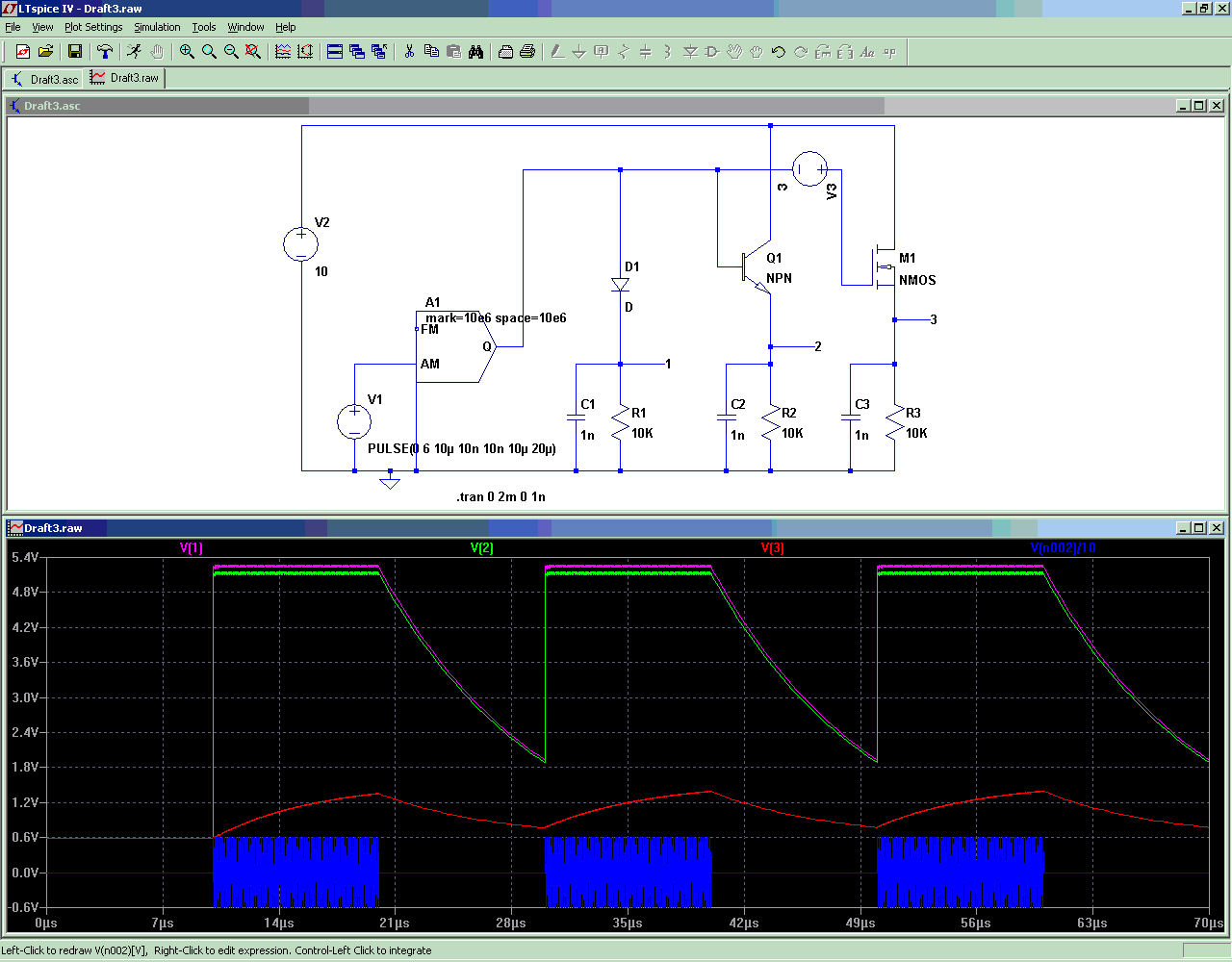Click the red V[3] trace label

tap(772, 547)
